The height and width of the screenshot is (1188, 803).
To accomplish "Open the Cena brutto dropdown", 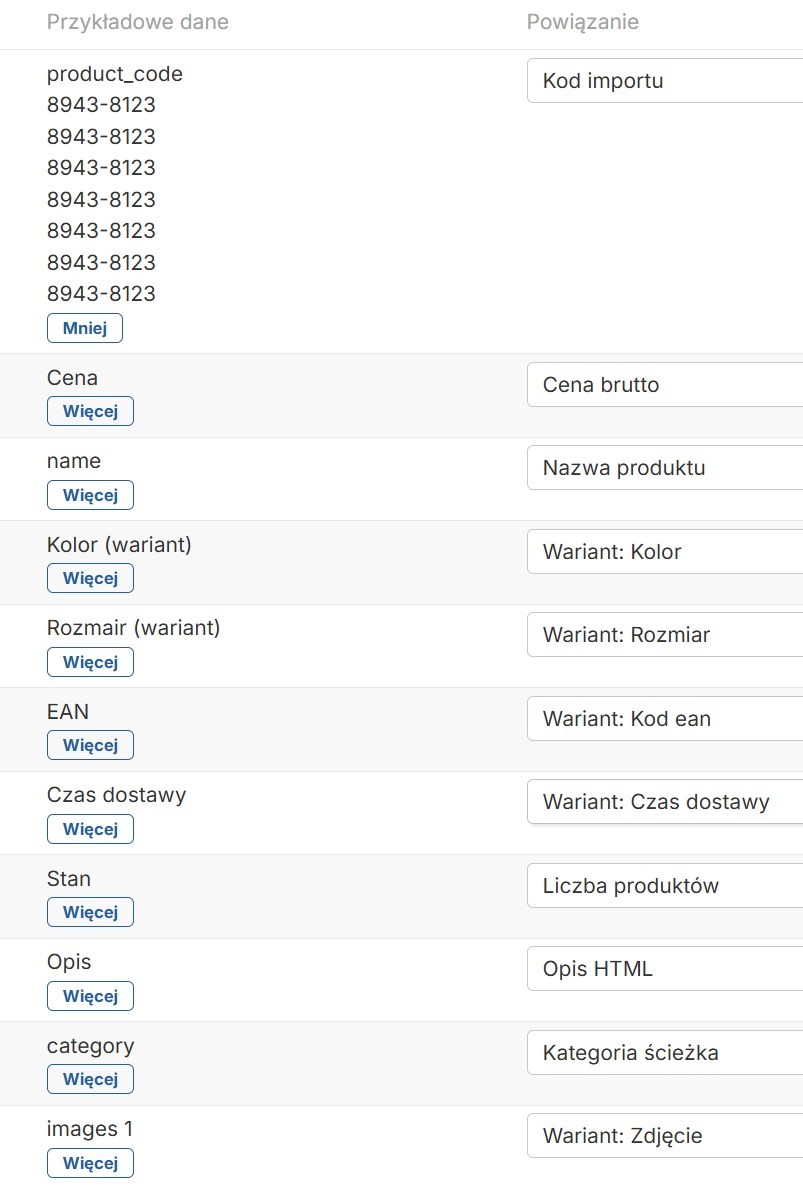I will pyautogui.click(x=665, y=385).
